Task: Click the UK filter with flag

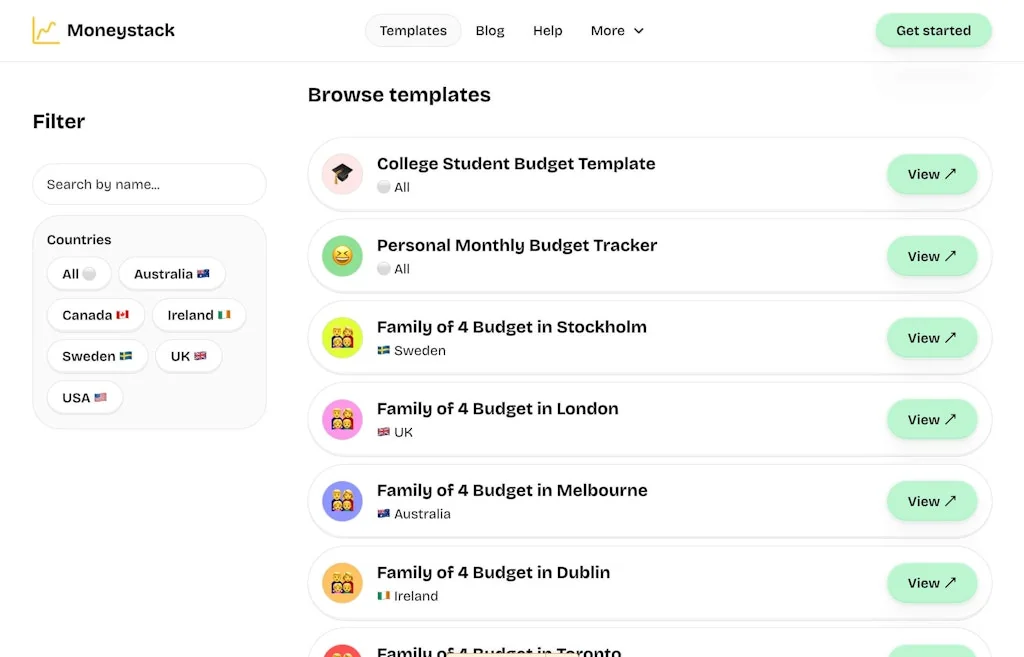Action: (x=188, y=356)
